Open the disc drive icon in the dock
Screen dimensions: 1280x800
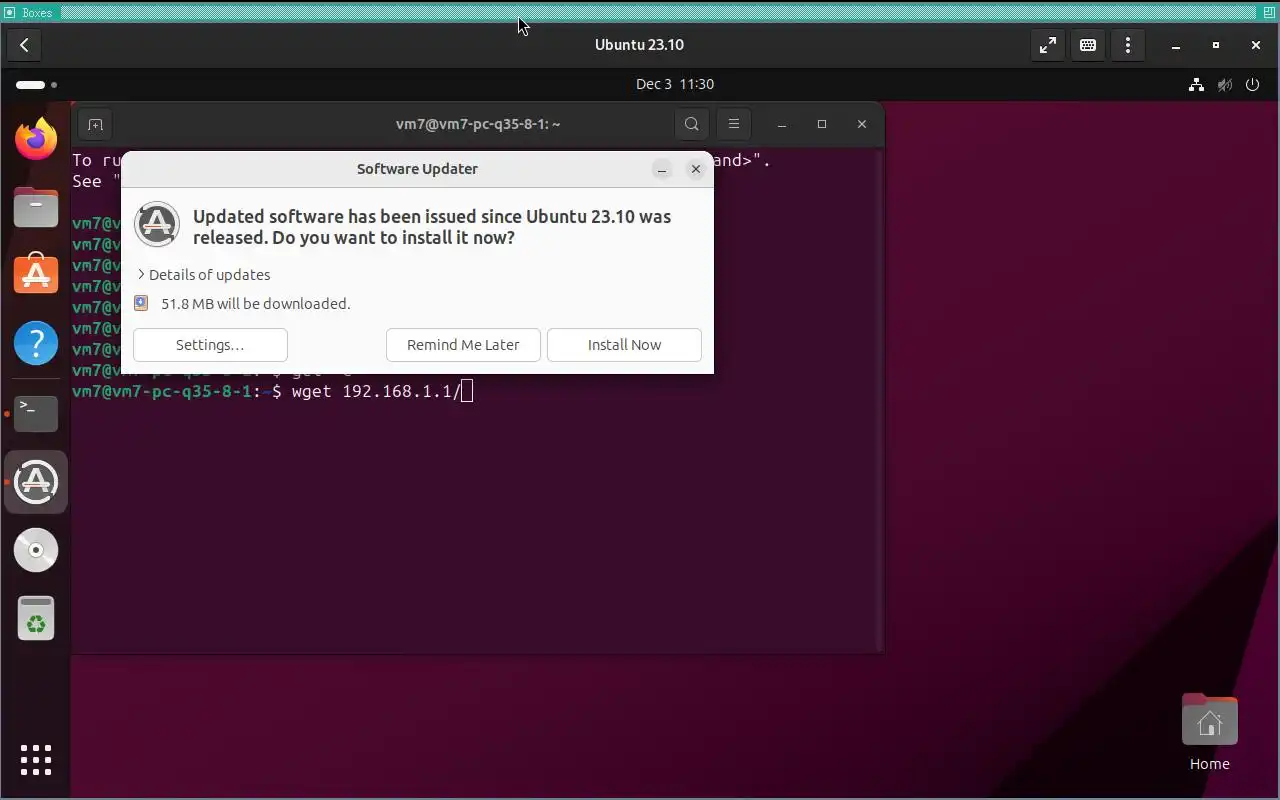(x=36, y=550)
